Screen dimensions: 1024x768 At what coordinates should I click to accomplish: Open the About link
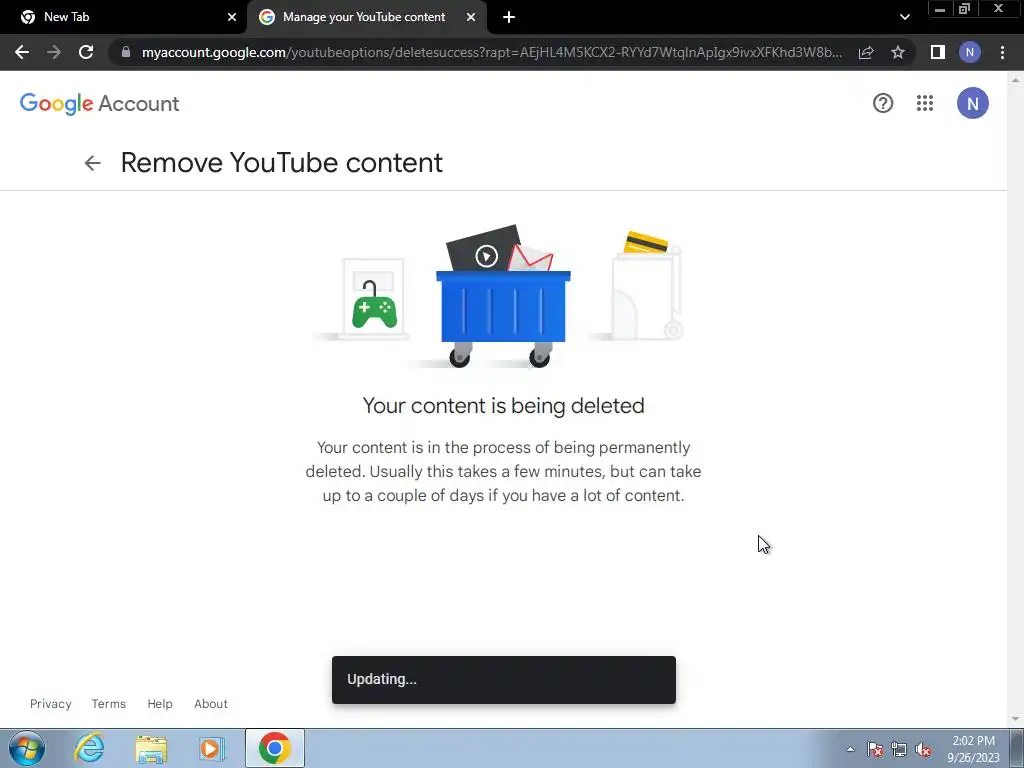pos(210,703)
